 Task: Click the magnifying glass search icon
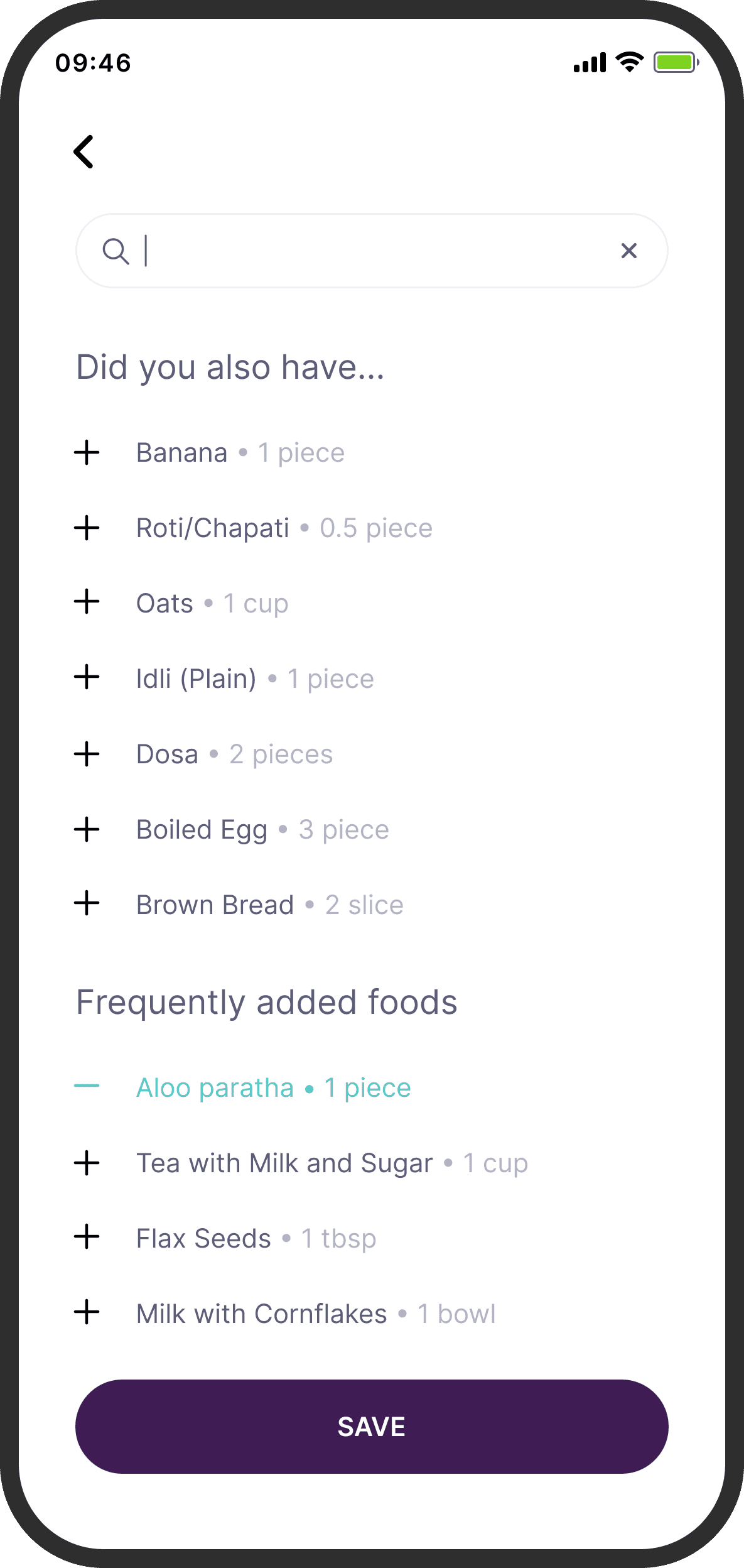point(116,251)
